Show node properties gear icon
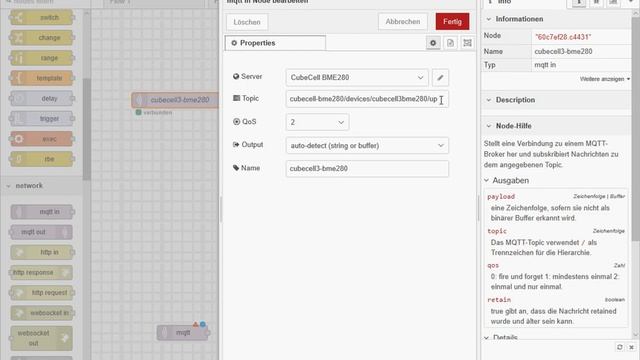Screen dimensions: 640x360 pos(433,43)
